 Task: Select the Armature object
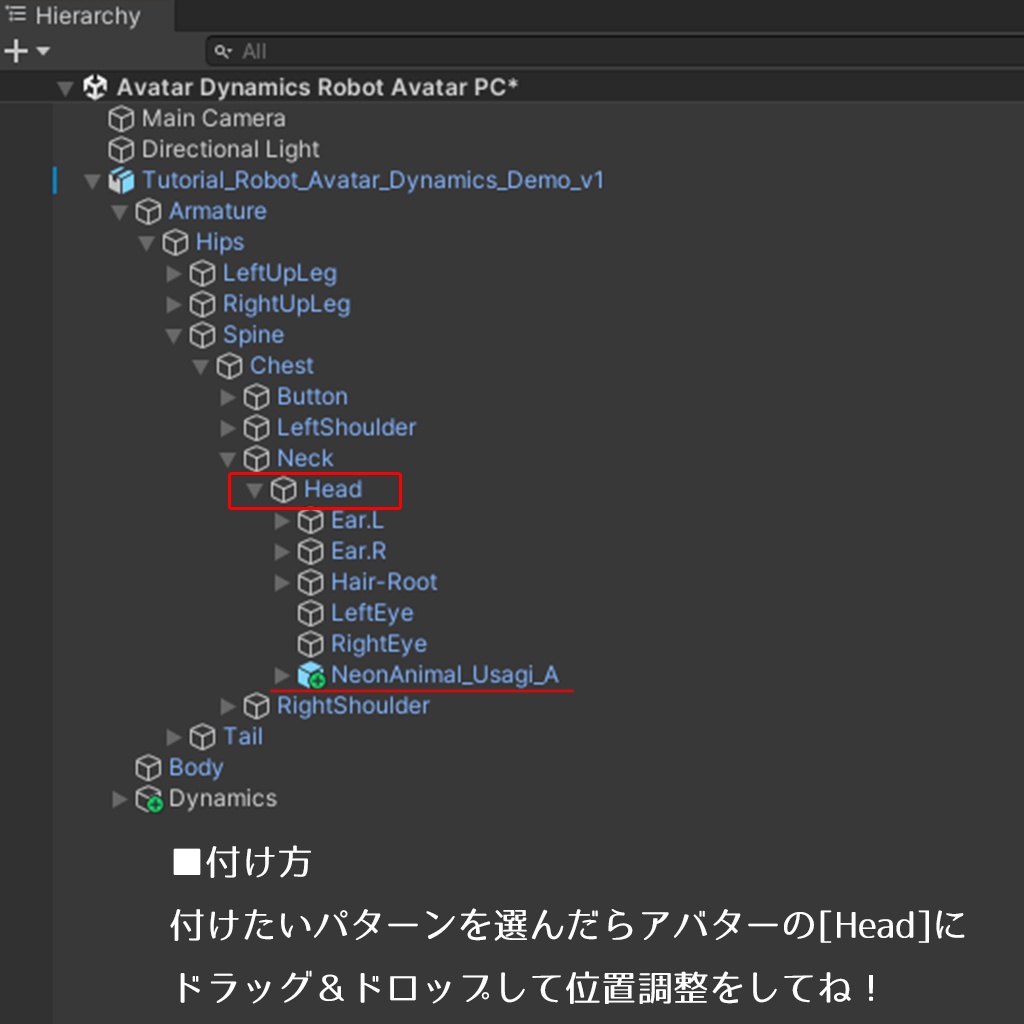pos(217,211)
